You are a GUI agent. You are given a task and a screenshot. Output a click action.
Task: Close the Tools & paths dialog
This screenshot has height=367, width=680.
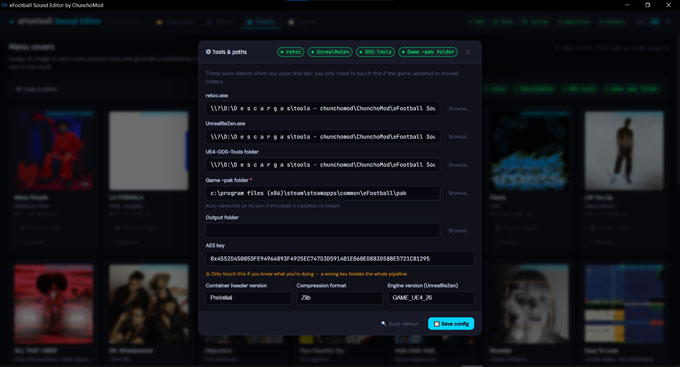pyautogui.click(x=468, y=52)
